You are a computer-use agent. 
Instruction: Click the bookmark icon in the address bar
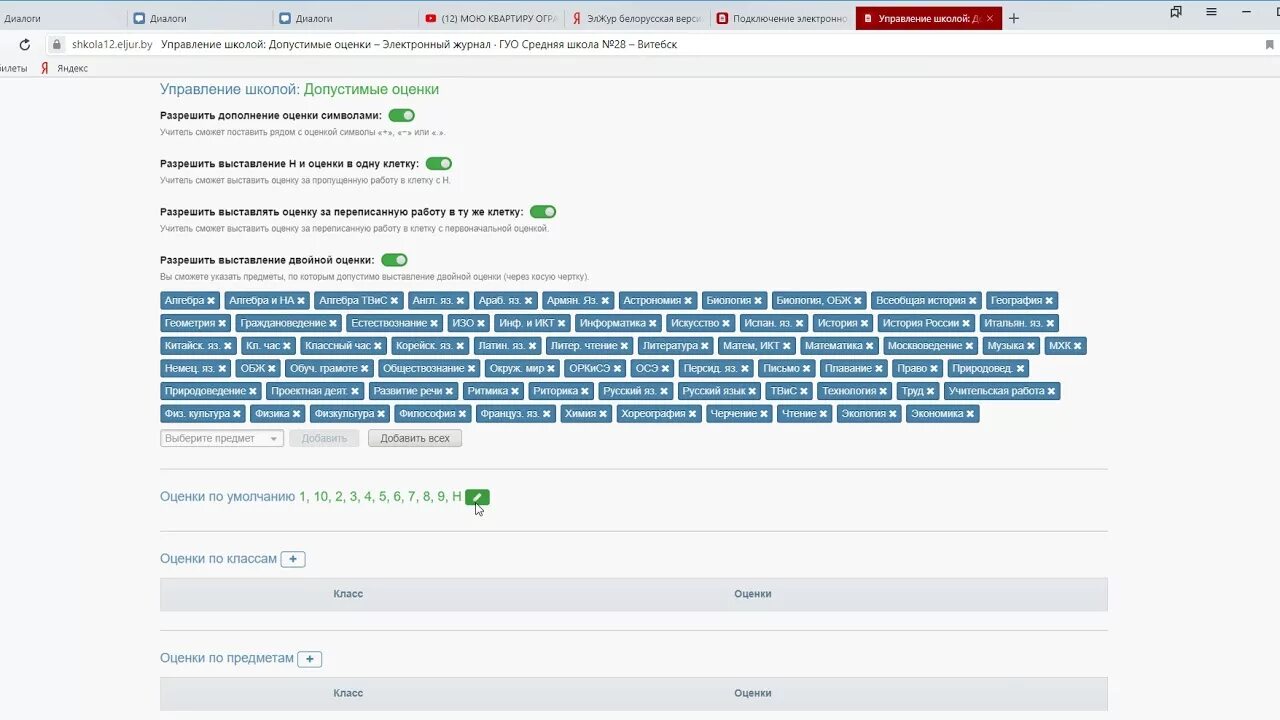(x=1270, y=45)
